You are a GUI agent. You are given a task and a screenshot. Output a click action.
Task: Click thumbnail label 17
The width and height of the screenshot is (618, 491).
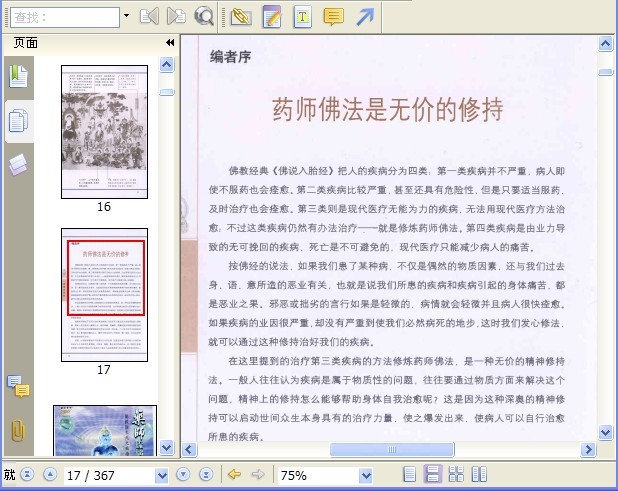pos(104,370)
